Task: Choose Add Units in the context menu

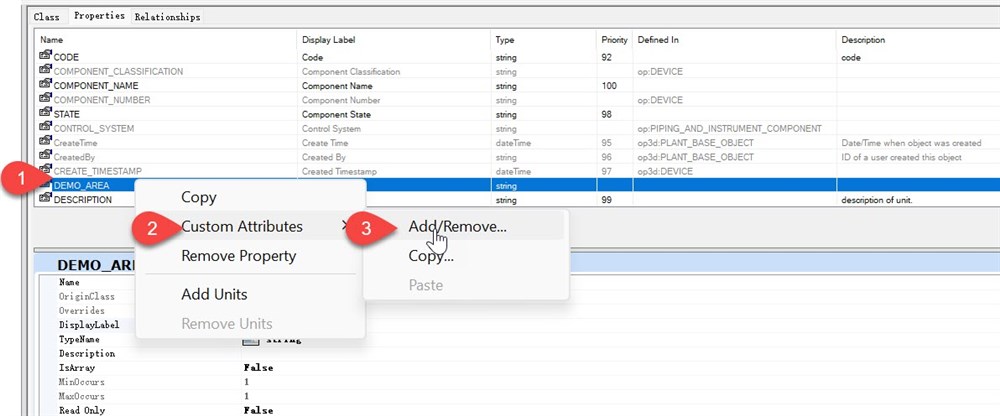Action: coord(214,294)
